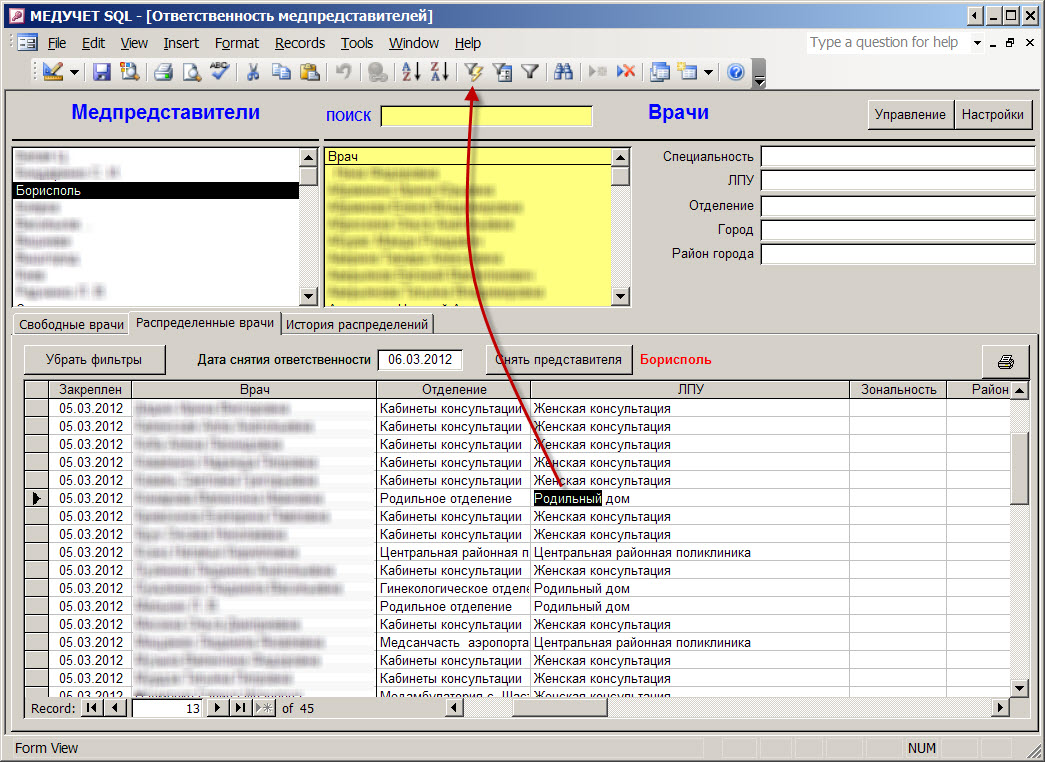This screenshot has height=762, width=1045.
Task: Click the Управление button
Action: (910, 115)
